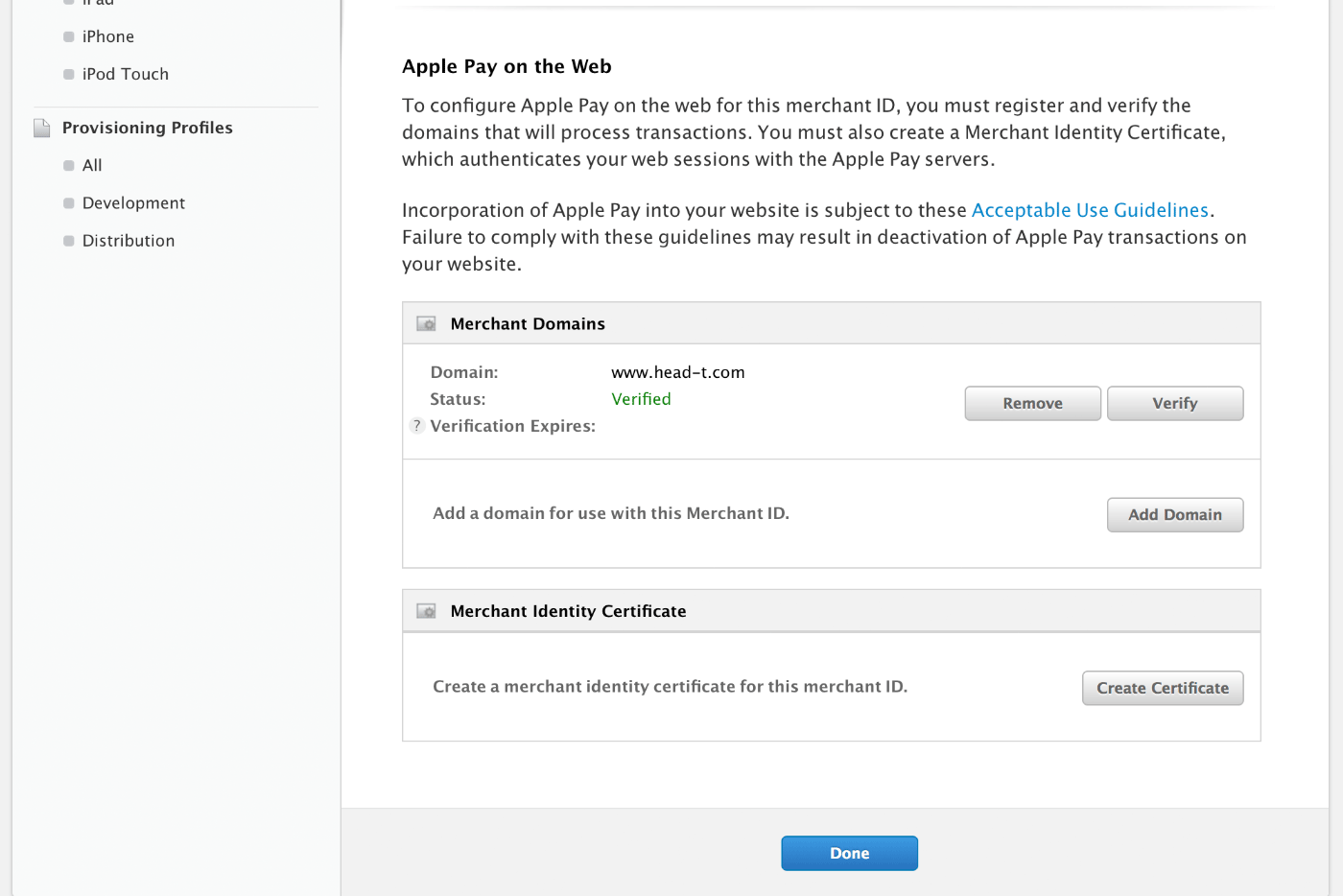
Task: Remove the www.head-t.com domain
Action: click(1032, 404)
